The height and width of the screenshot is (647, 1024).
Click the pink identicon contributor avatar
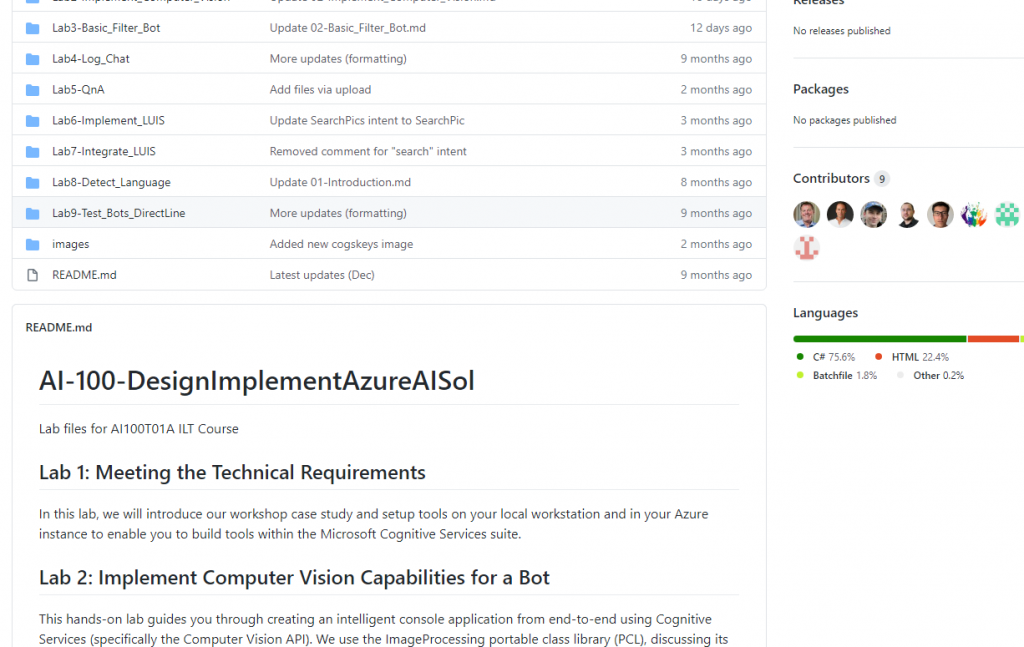(806, 247)
